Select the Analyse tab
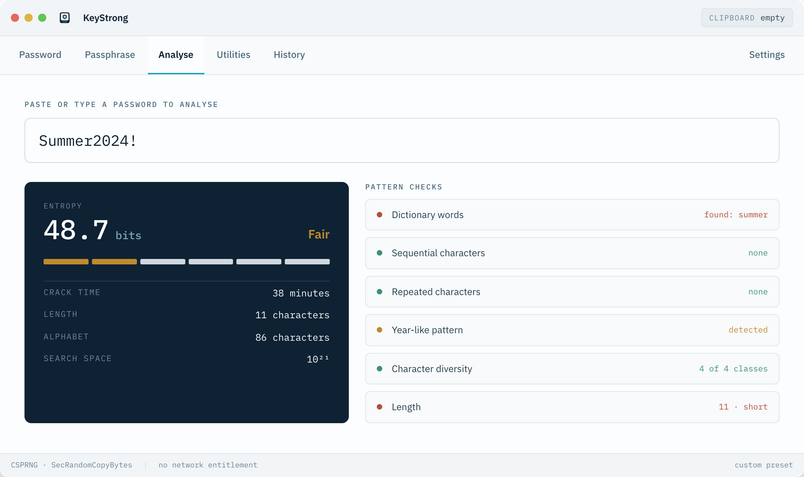The width and height of the screenshot is (804, 477). [176, 55]
